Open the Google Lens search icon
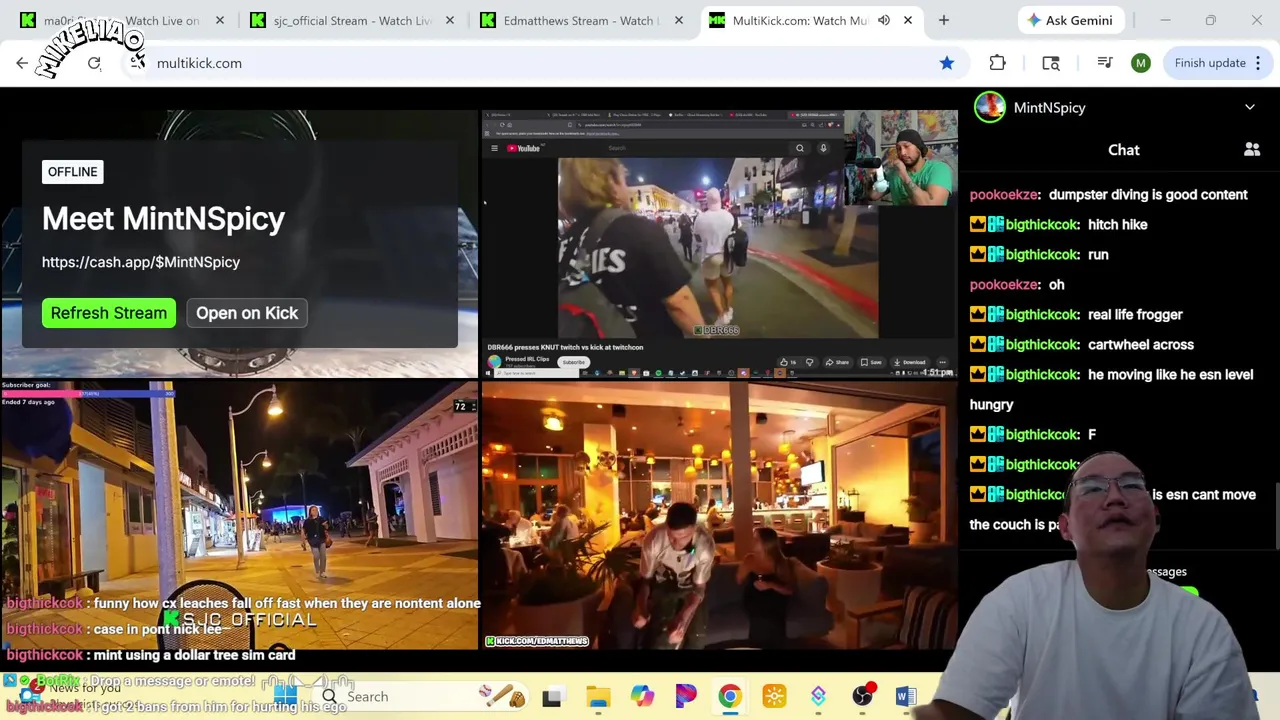Image resolution: width=1280 pixels, height=720 pixels. (x=1051, y=63)
